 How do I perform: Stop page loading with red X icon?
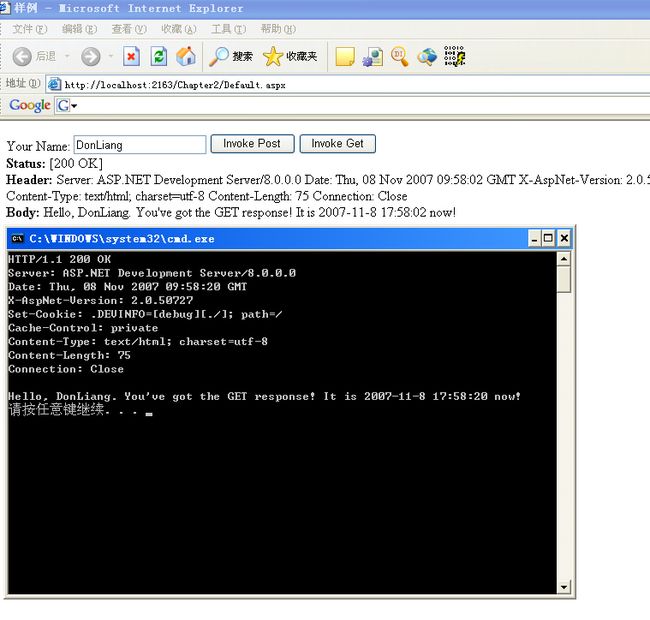pyautogui.click(x=131, y=56)
